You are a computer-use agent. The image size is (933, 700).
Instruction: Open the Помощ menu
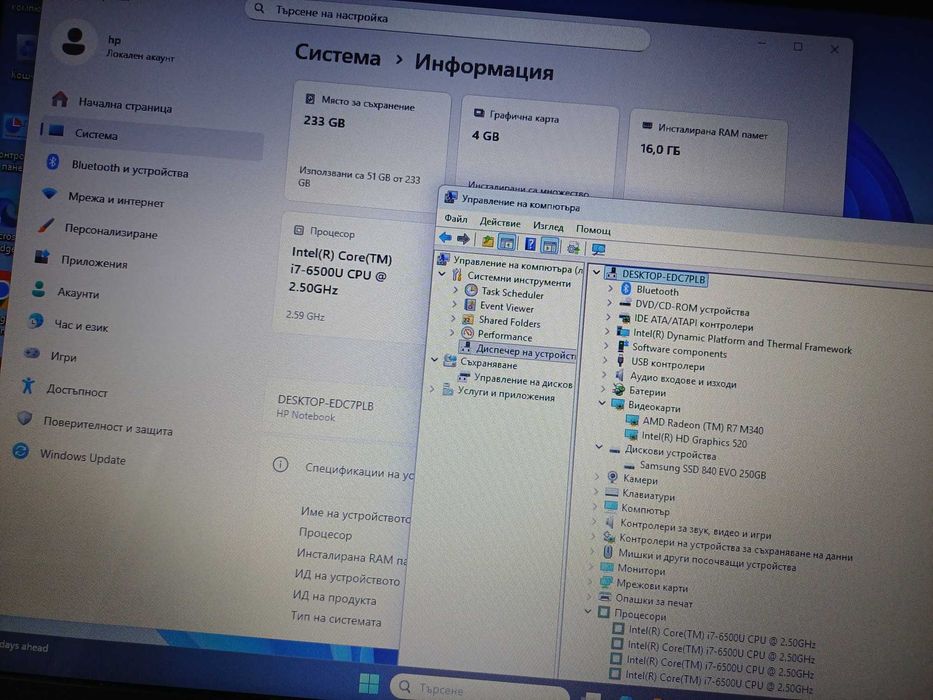[x=593, y=230]
